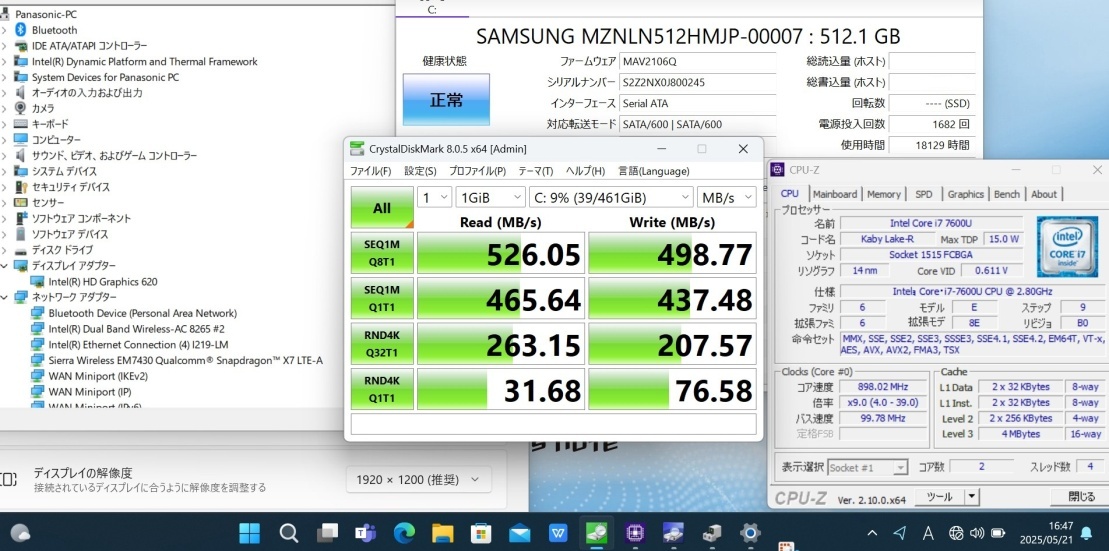Open the MB/s unit dropdown

coord(726,197)
